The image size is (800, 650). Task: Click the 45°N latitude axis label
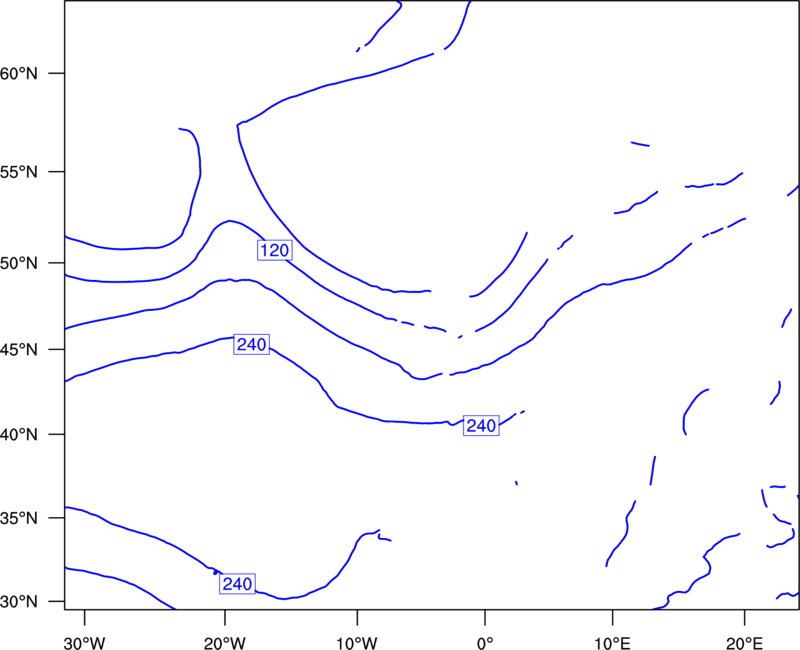click(x=19, y=349)
